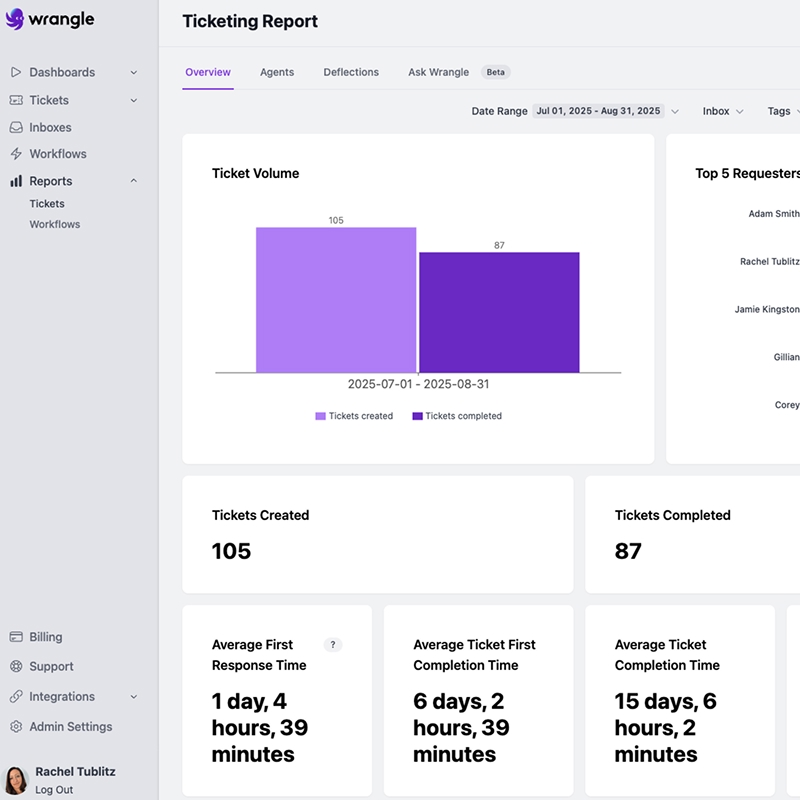Image resolution: width=800 pixels, height=800 pixels.
Task: Click the Admin Settings gear icon
Action: (16, 727)
